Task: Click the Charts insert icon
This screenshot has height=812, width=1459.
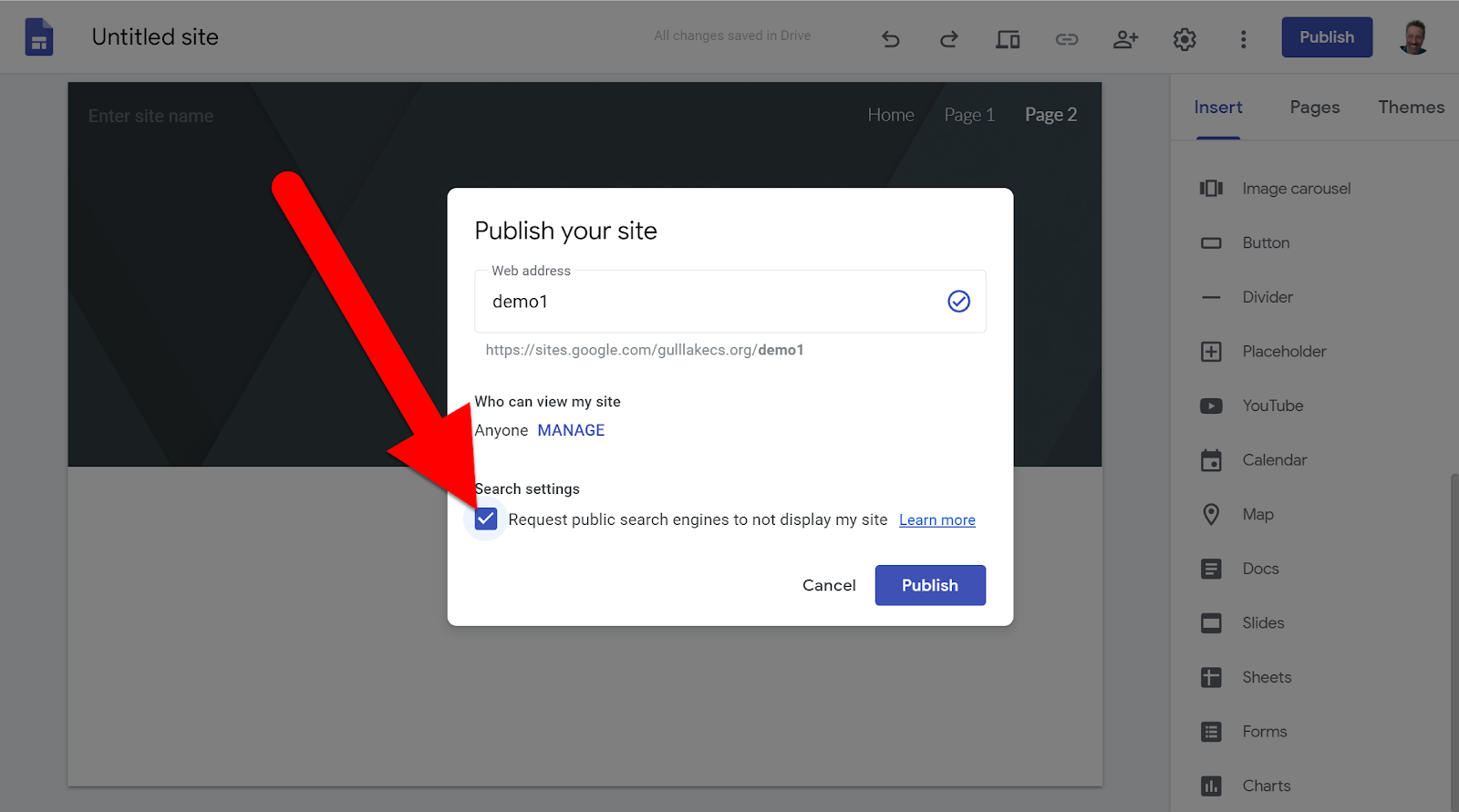Action: click(x=1211, y=786)
